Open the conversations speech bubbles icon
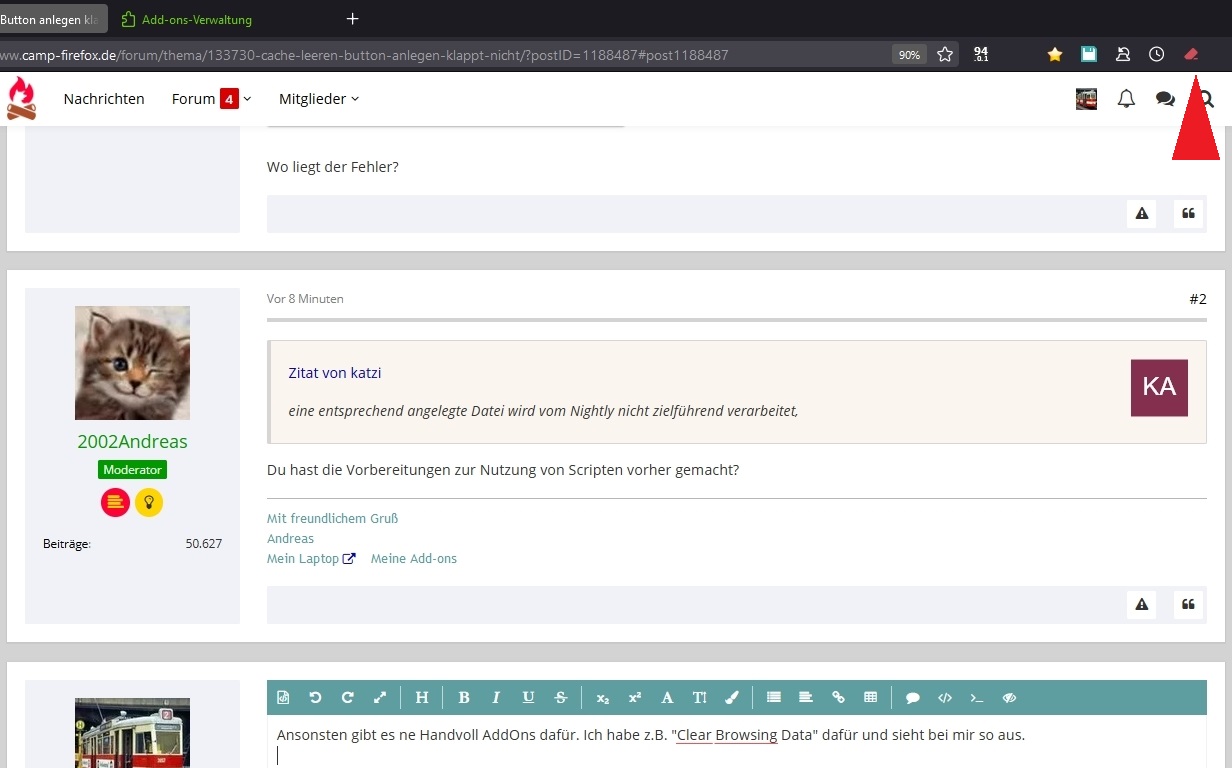The height and width of the screenshot is (768, 1232). pos(1165,99)
